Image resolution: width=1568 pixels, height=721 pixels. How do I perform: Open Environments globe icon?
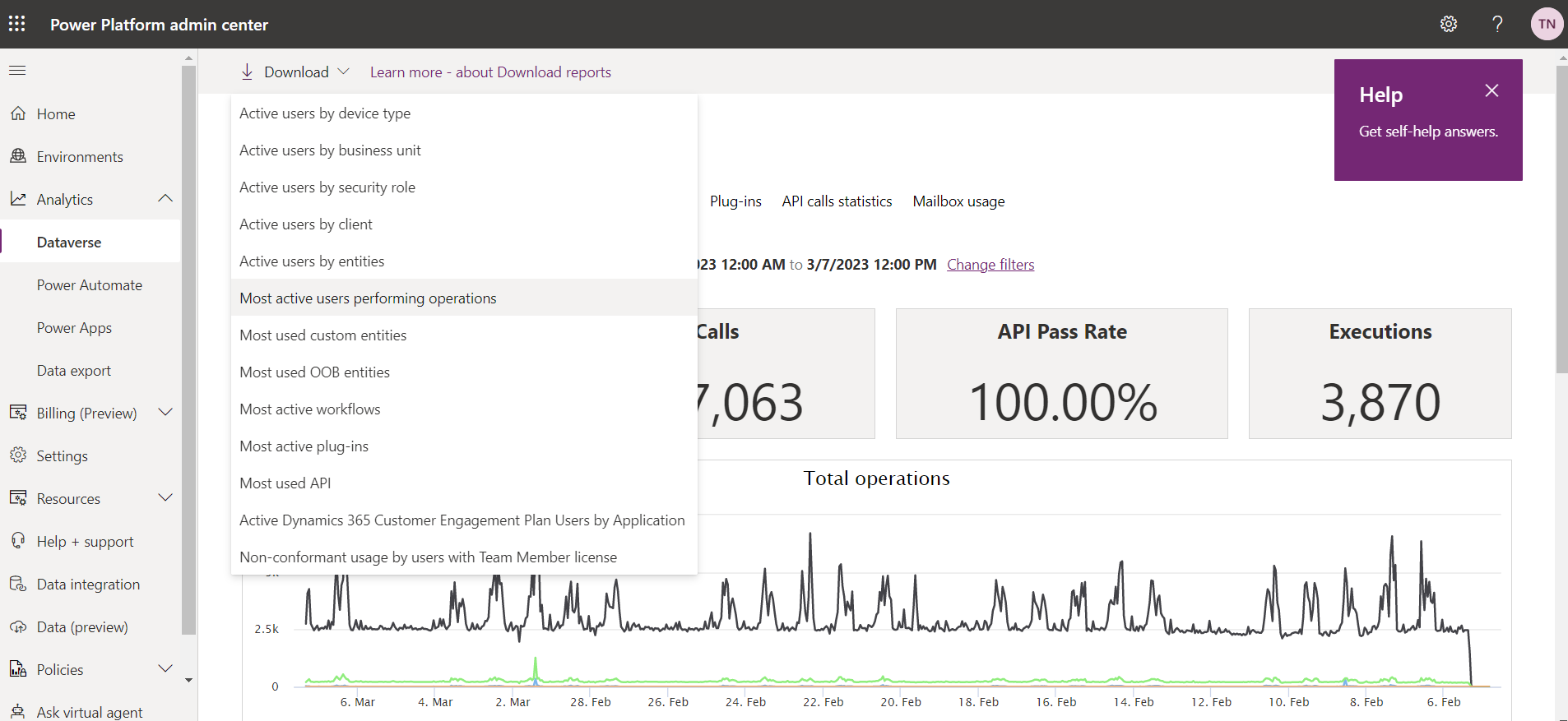[18, 156]
